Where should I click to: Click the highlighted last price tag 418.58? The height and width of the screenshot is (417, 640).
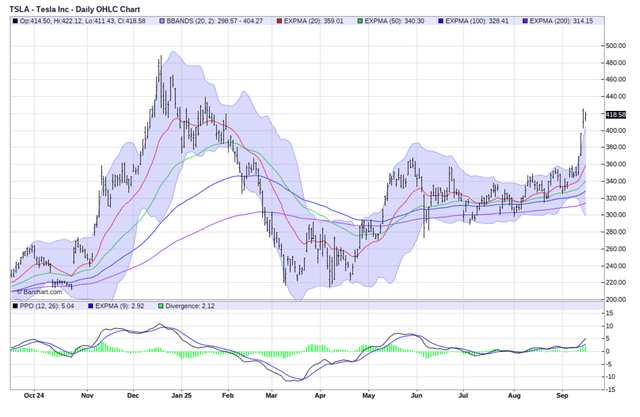(x=616, y=115)
